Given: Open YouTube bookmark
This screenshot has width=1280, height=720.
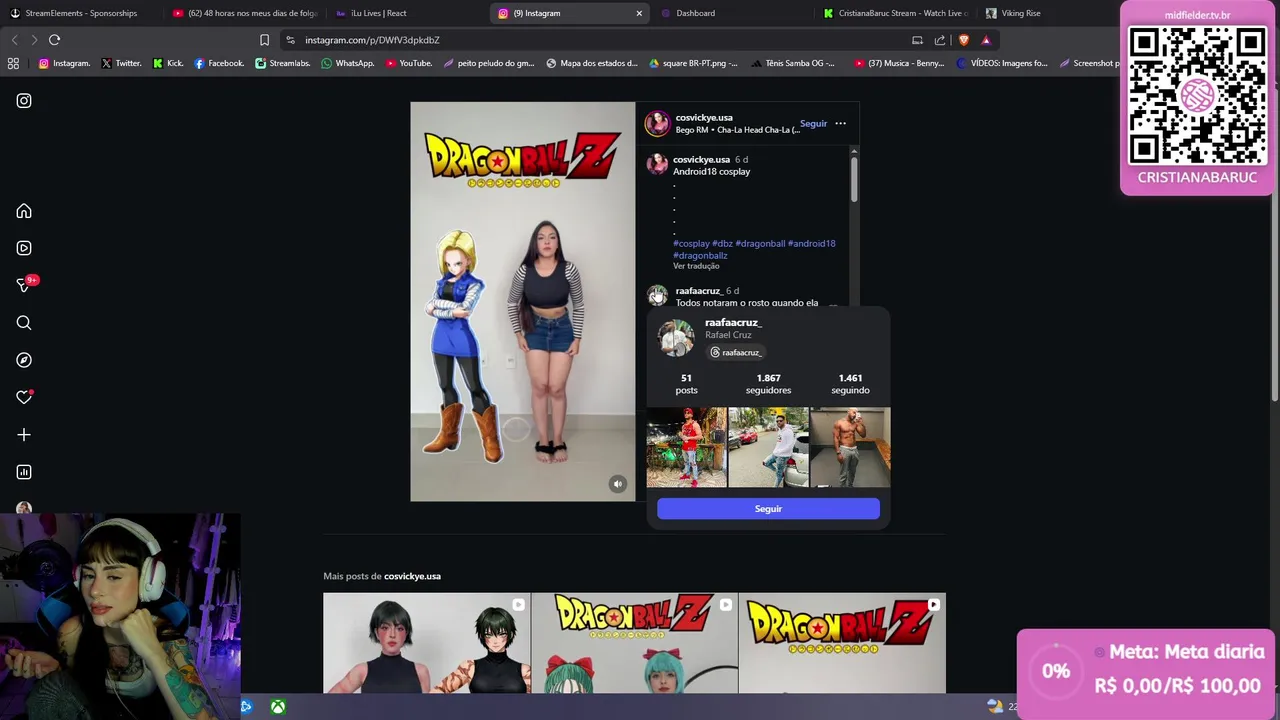Looking at the screenshot, I should pos(409,63).
